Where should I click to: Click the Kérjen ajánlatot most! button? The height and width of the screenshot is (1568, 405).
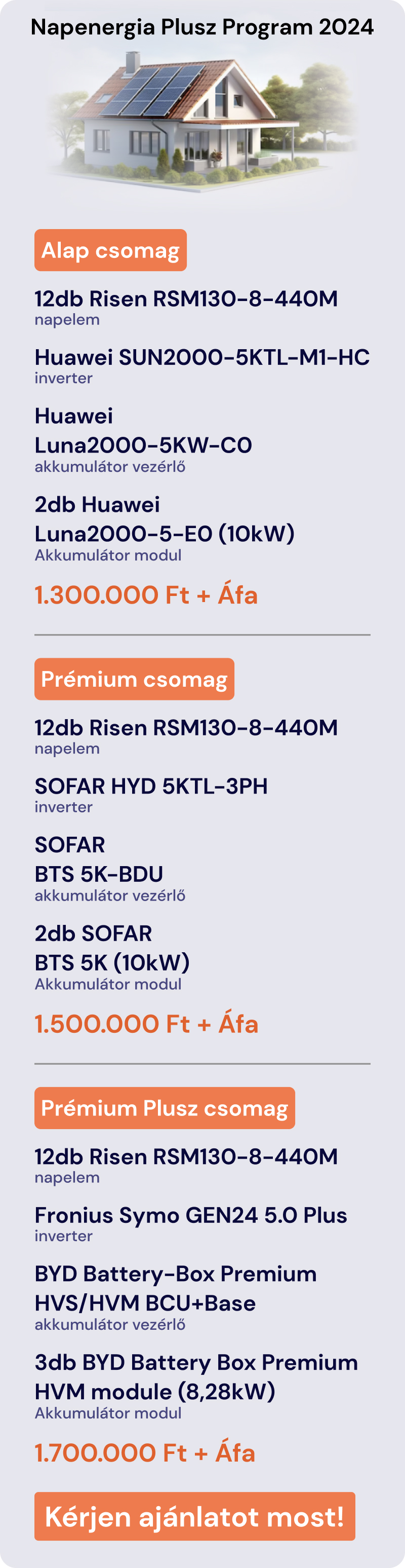[194, 1516]
